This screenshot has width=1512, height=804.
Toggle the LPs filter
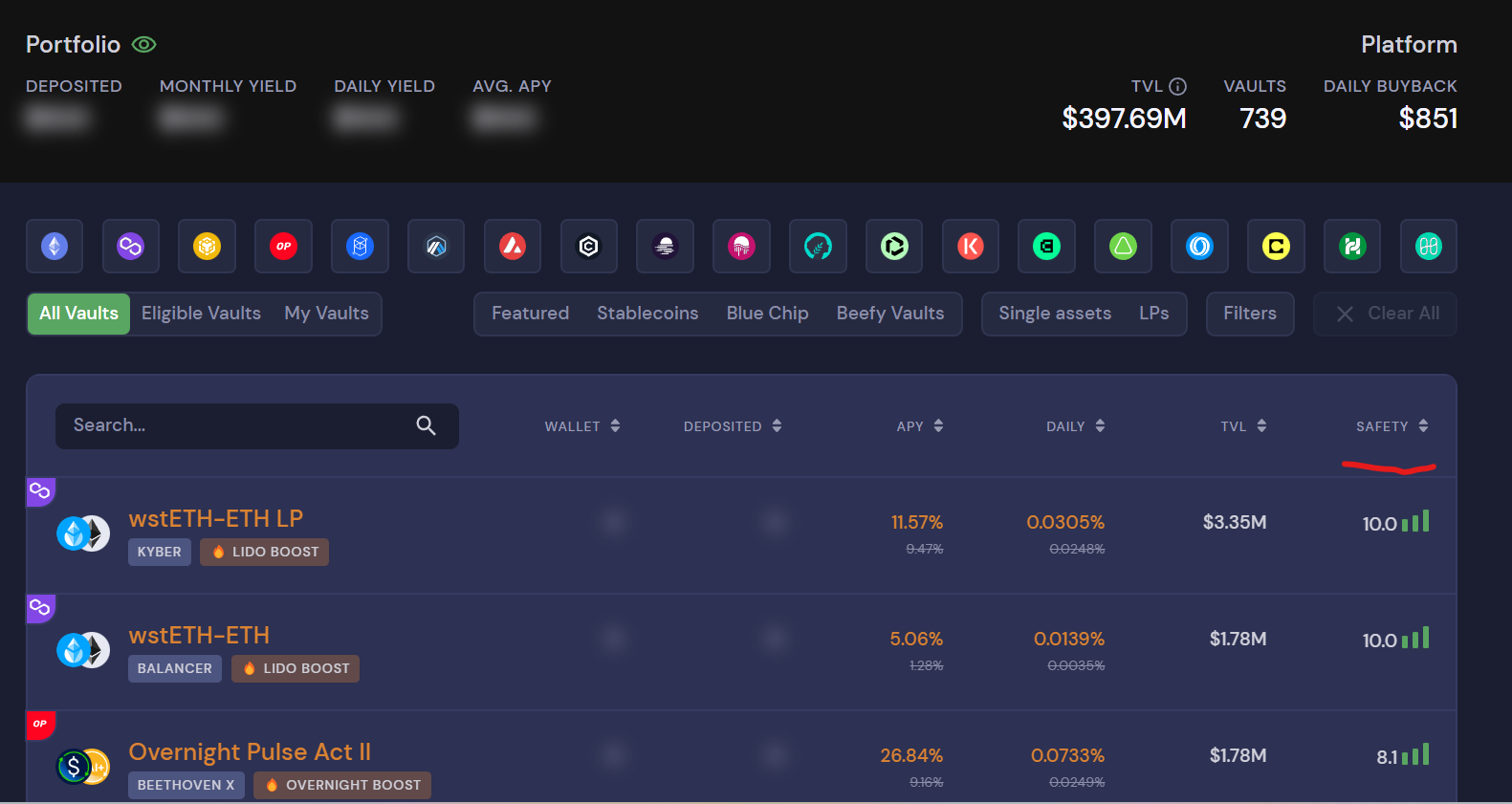1154,314
